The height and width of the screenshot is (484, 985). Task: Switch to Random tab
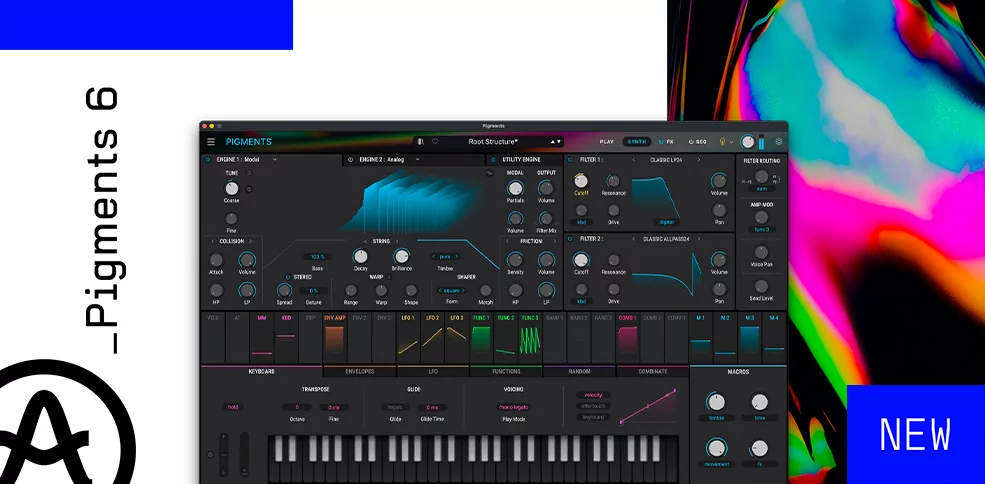579,371
